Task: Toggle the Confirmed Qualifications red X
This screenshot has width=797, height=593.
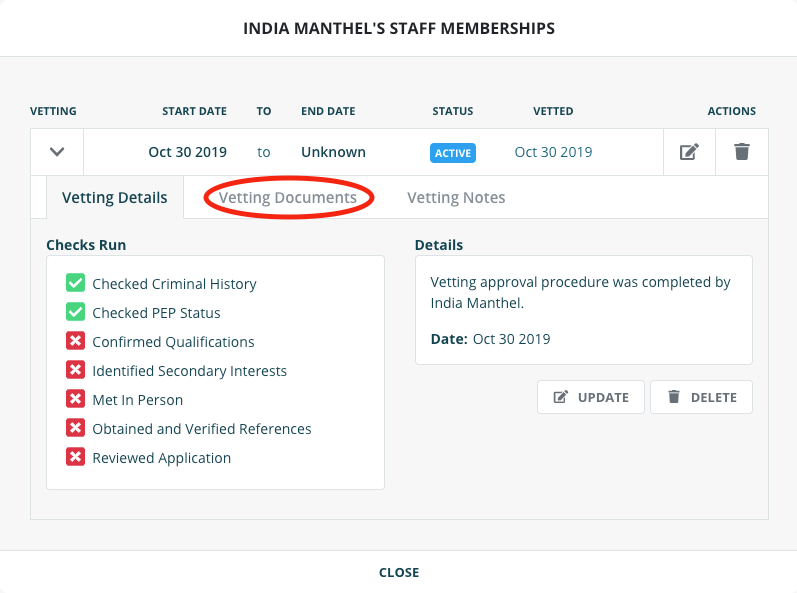Action: tap(75, 342)
